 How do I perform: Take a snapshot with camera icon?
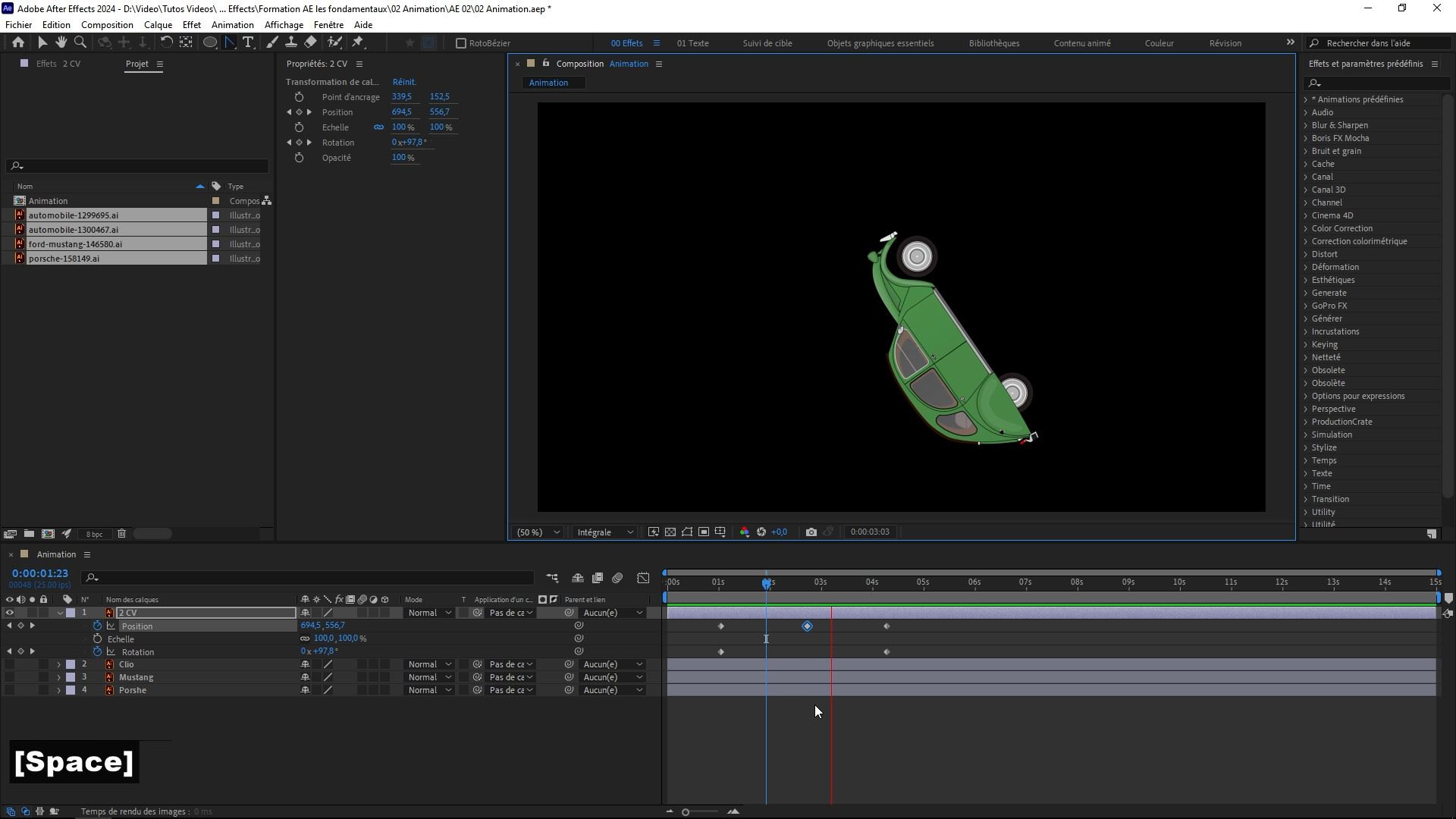[x=811, y=532]
